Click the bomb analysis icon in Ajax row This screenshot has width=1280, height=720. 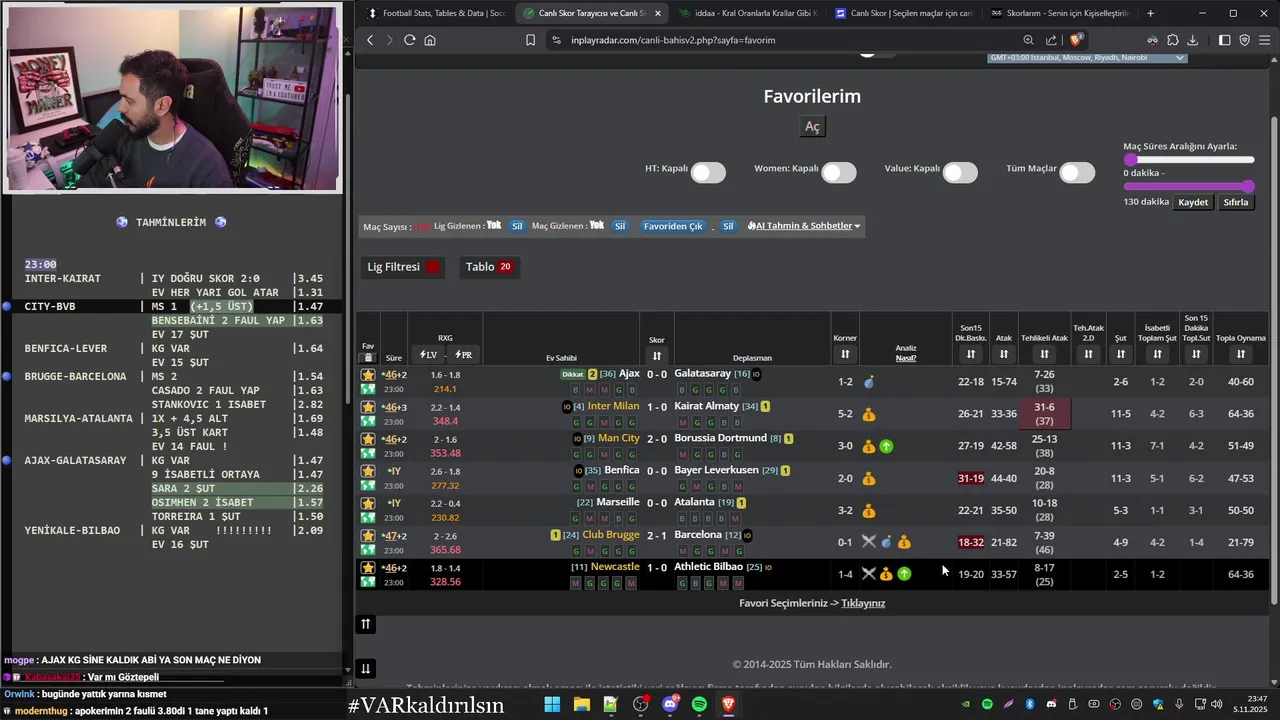tap(869, 382)
